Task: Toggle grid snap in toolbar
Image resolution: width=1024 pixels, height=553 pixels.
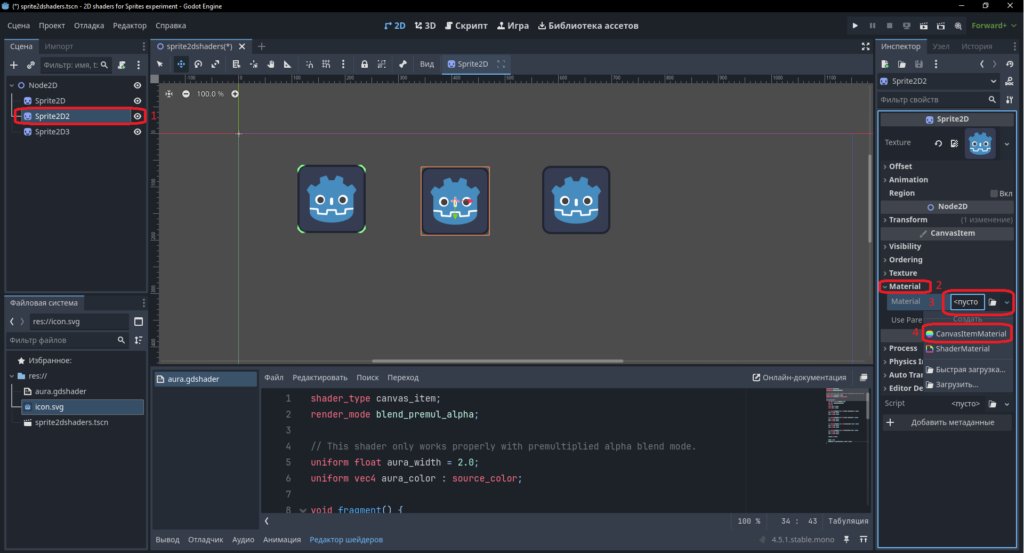Action: click(x=326, y=64)
